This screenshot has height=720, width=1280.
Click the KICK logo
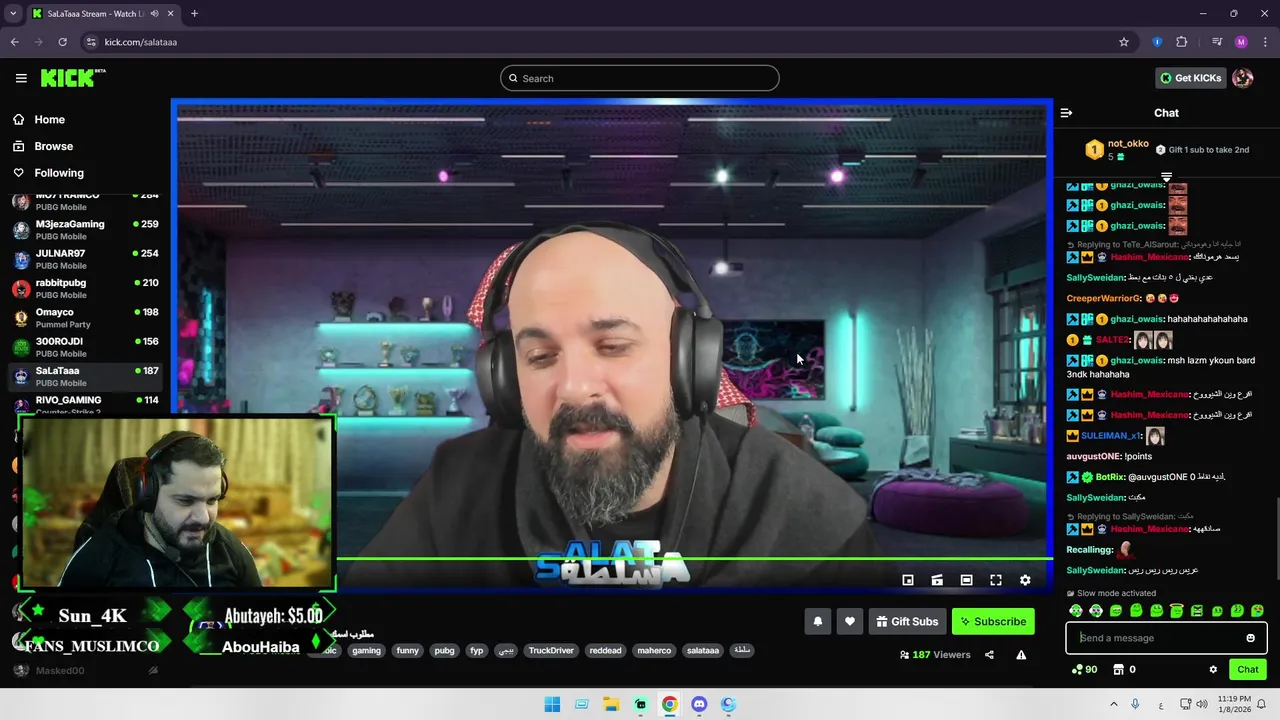click(73, 78)
